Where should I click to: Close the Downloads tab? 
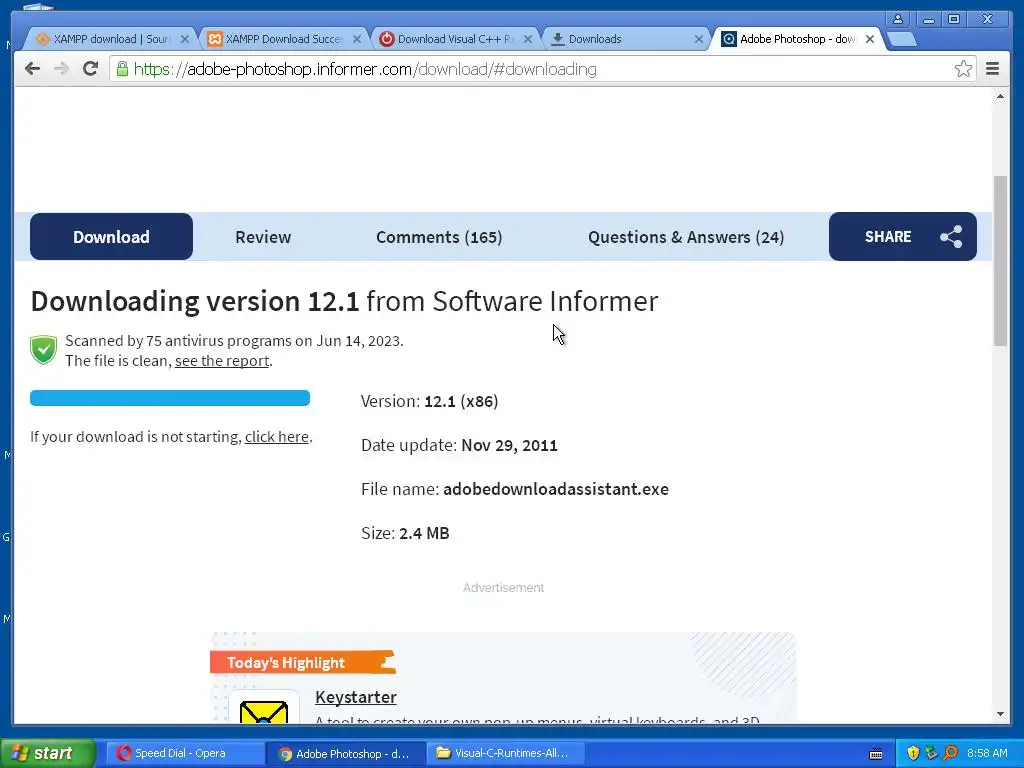click(698, 39)
